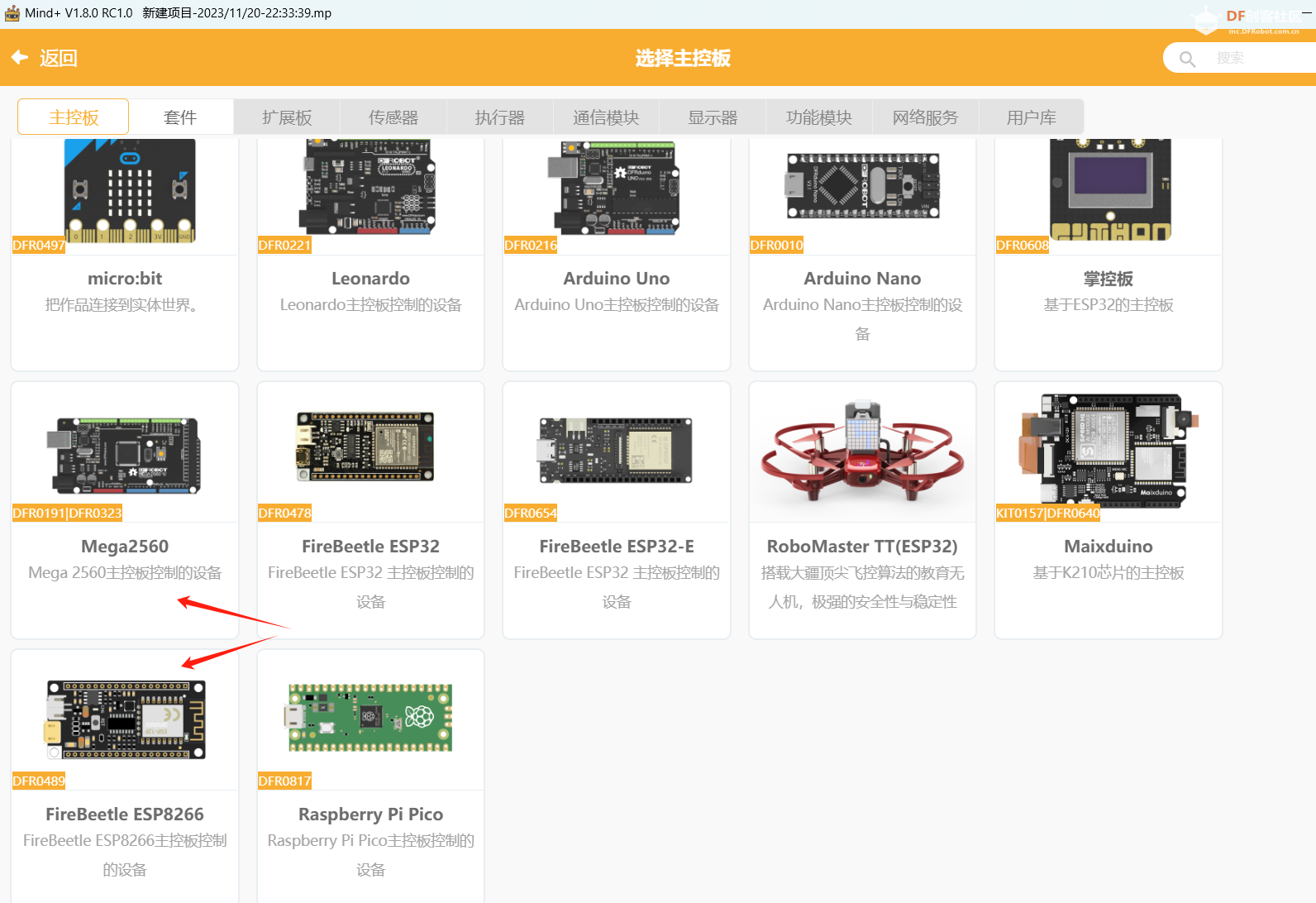
Task: Click description Mega 2560主控板控制的设备
Action: [125, 573]
